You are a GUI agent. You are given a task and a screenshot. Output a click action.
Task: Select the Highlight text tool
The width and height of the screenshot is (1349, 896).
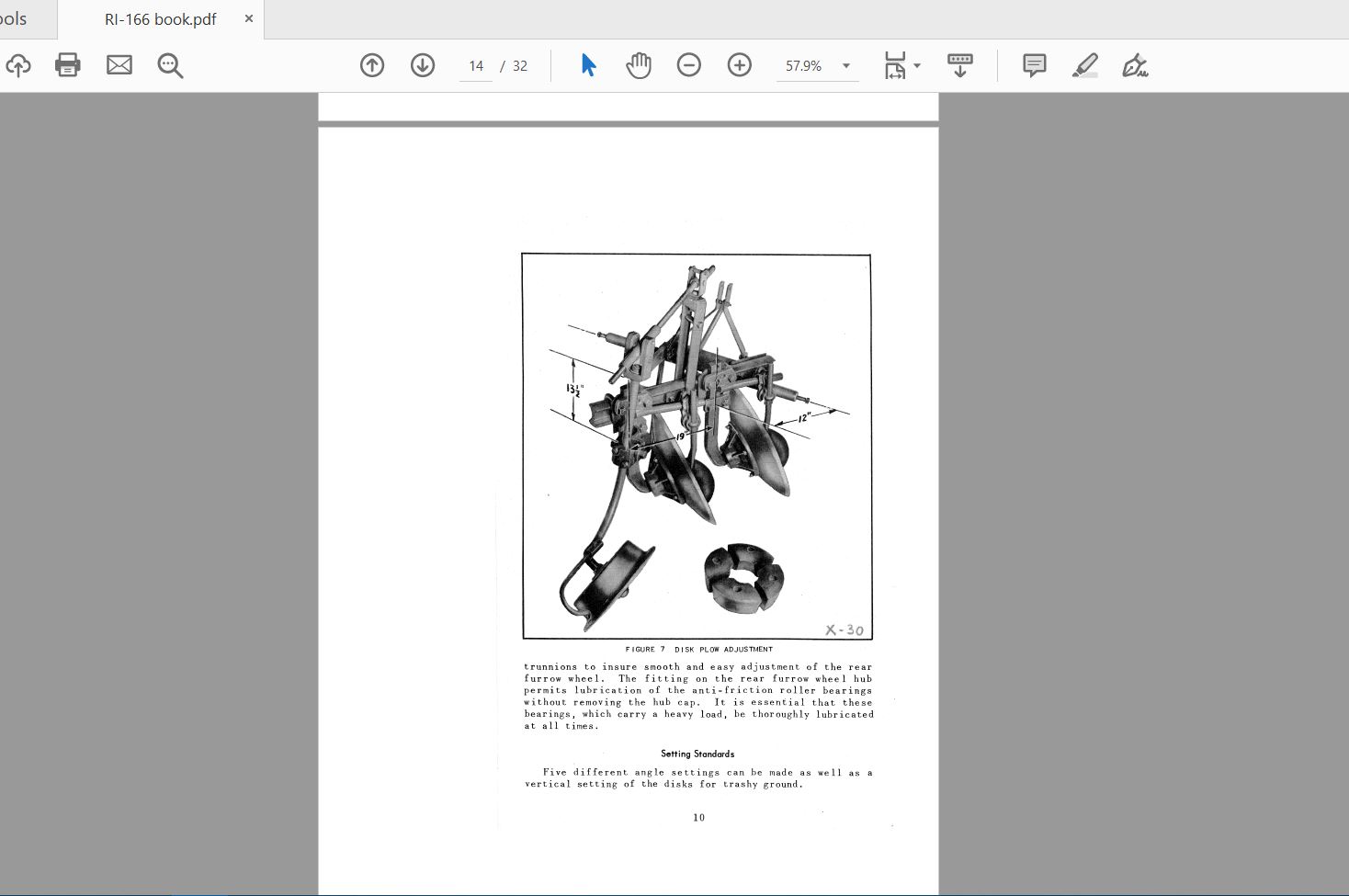[1084, 65]
